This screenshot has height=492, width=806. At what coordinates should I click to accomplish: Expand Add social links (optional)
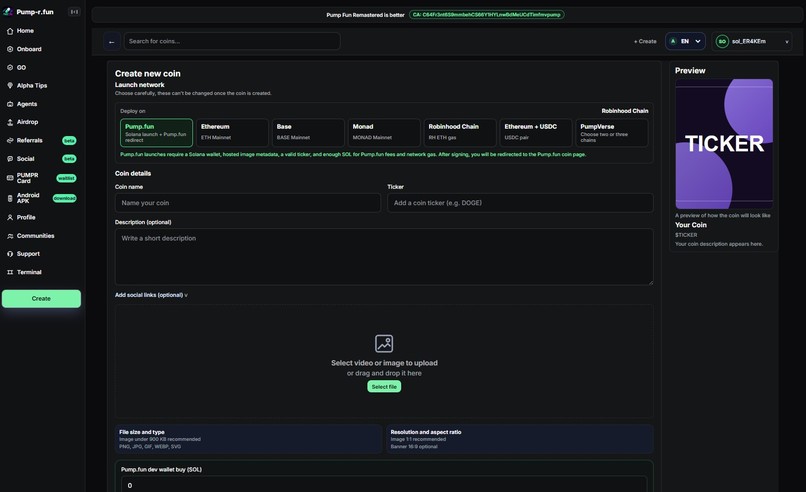coord(151,295)
